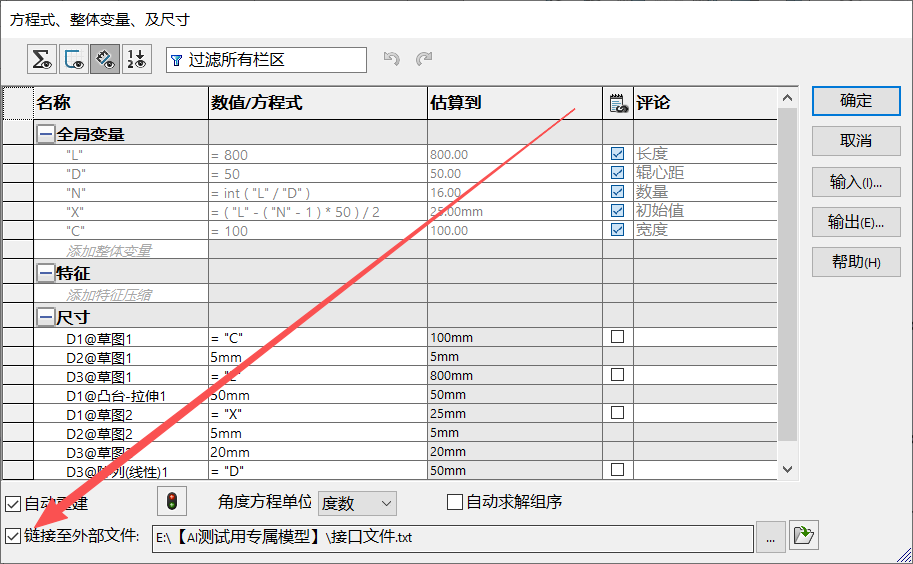Click the scrollbar up arrow
Image resolution: width=913 pixels, height=564 pixels.
[787, 98]
